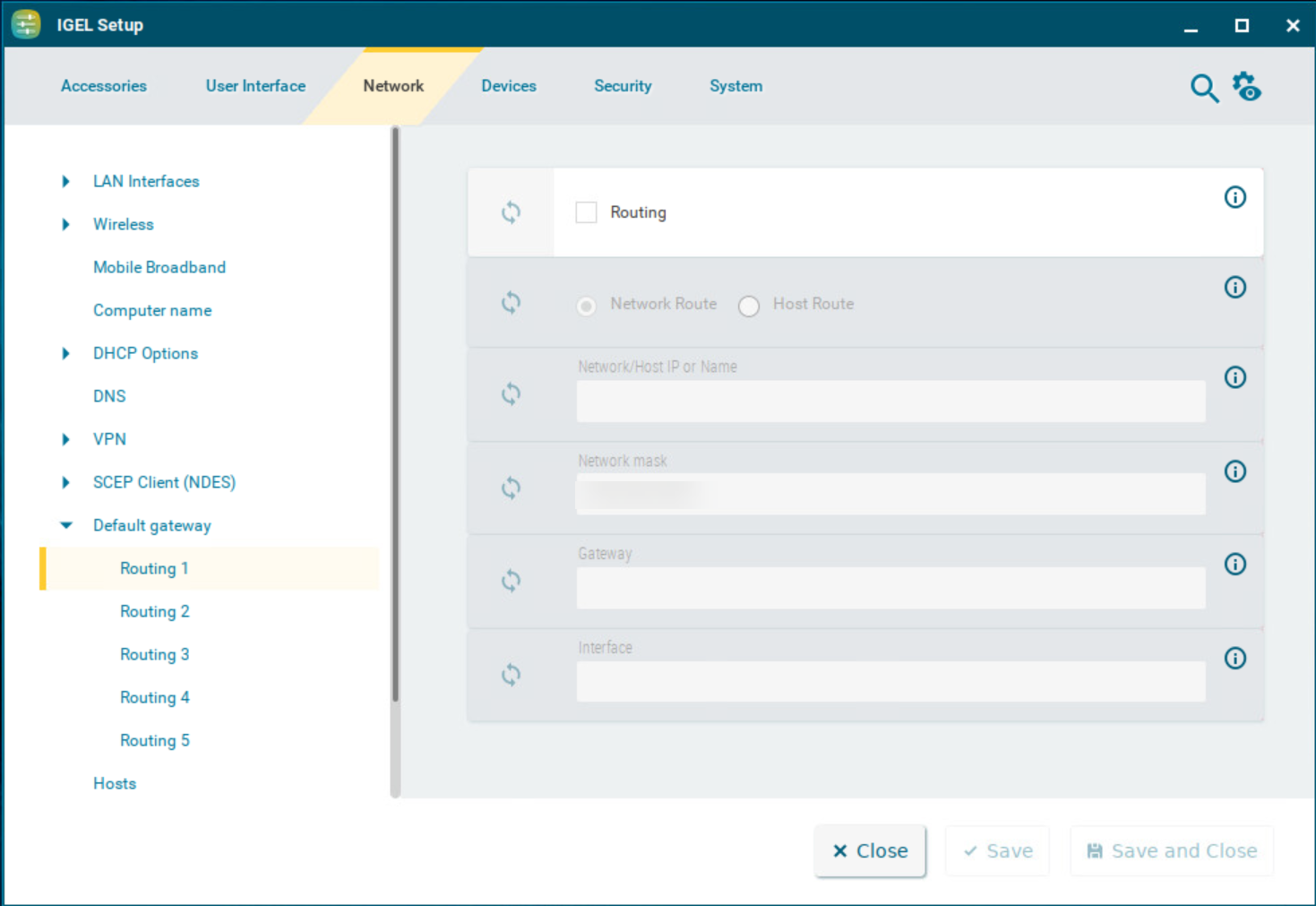Switch to the Security tab
This screenshot has width=1316, height=906.
(x=623, y=86)
